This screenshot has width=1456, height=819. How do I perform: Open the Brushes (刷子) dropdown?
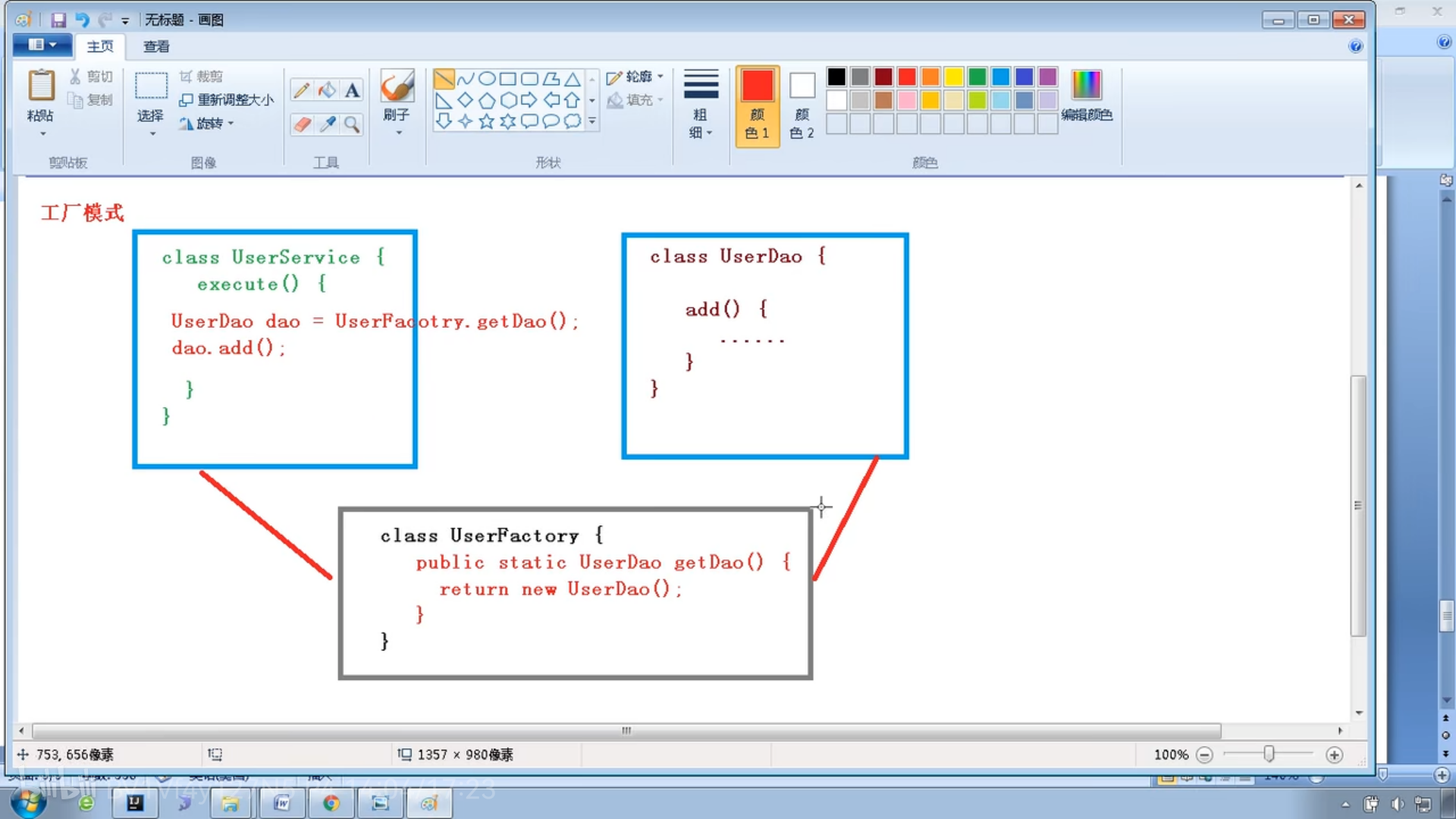pyautogui.click(x=397, y=133)
